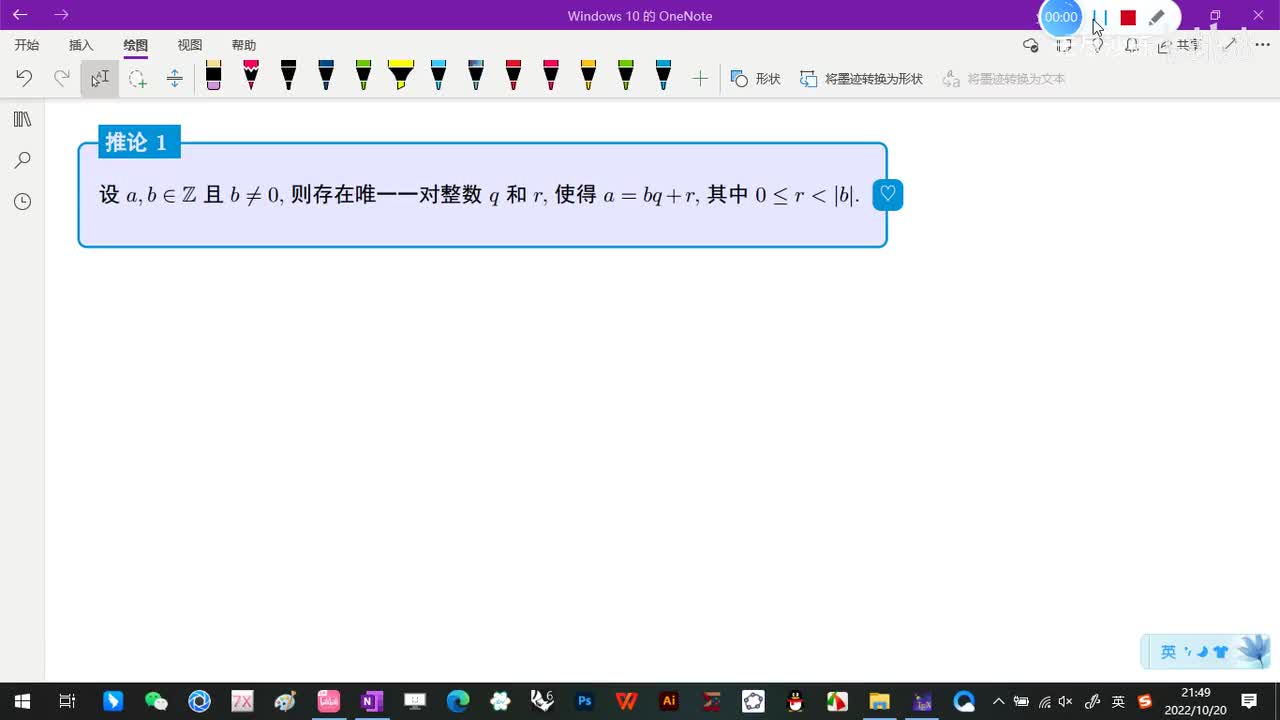Click the OneNote taskbar icon
This screenshot has width=1280, height=720.
[x=372, y=701]
